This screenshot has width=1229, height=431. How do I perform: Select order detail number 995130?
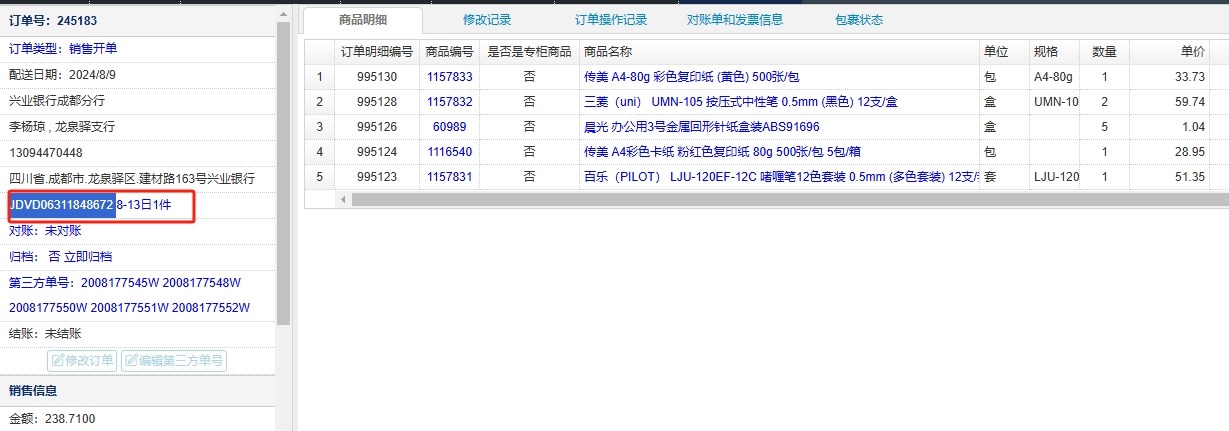coord(377,77)
